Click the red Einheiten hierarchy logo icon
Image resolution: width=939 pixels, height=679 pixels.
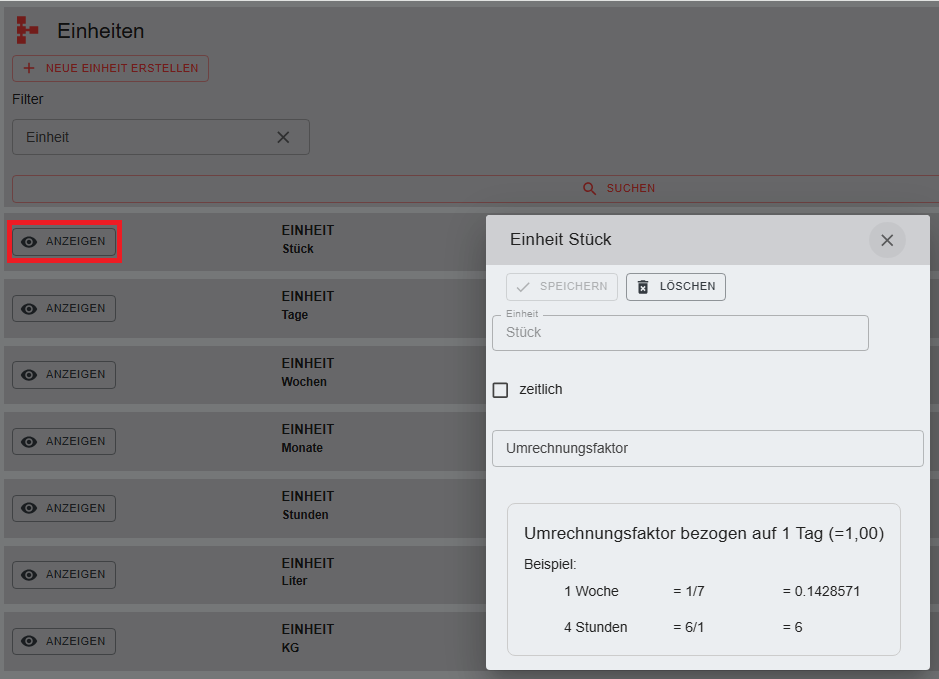point(27,30)
